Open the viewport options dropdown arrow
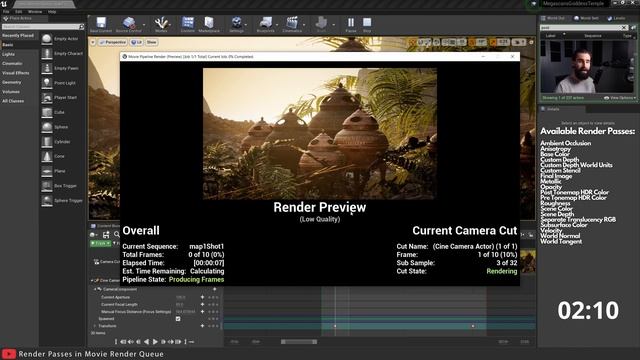This screenshot has width=640, height=360. tap(93, 42)
